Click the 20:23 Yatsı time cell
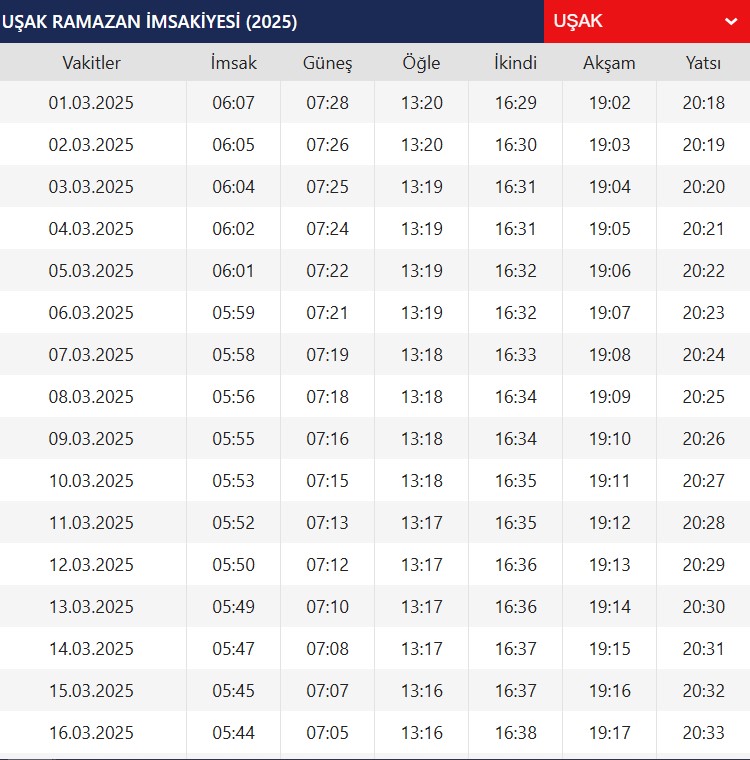 (x=703, y=313)
